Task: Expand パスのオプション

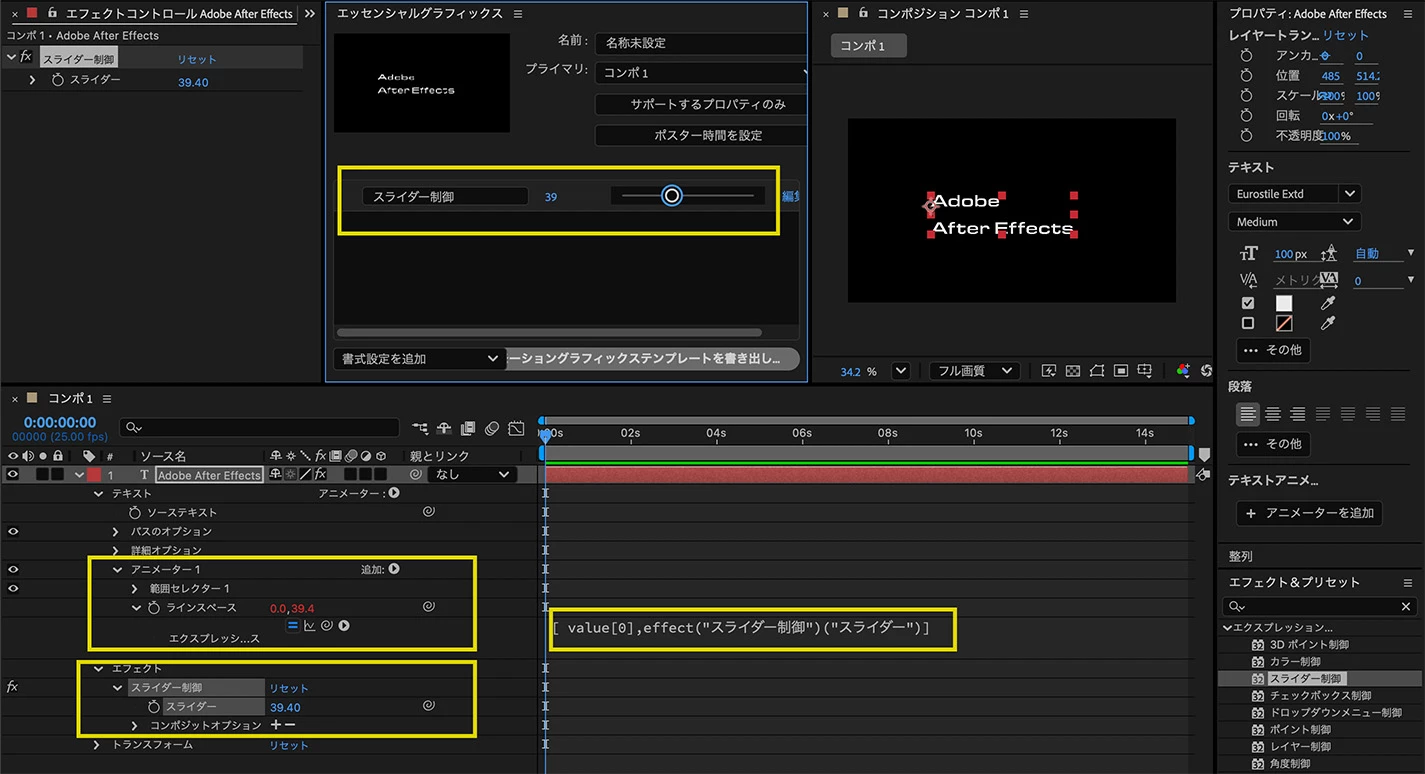Action: (x=116, y=531)
